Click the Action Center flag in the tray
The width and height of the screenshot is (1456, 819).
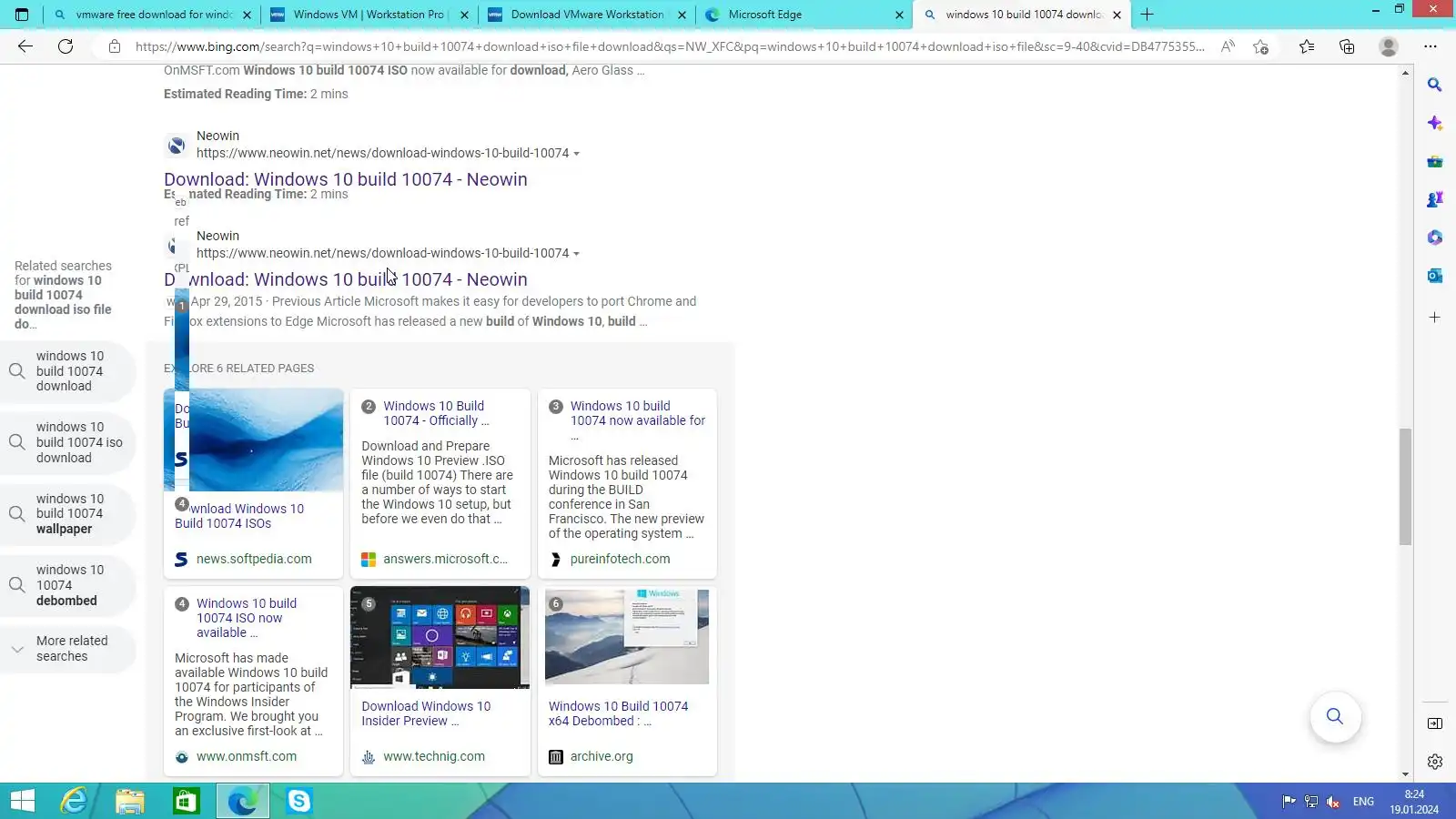click(x=1289, y=802)
